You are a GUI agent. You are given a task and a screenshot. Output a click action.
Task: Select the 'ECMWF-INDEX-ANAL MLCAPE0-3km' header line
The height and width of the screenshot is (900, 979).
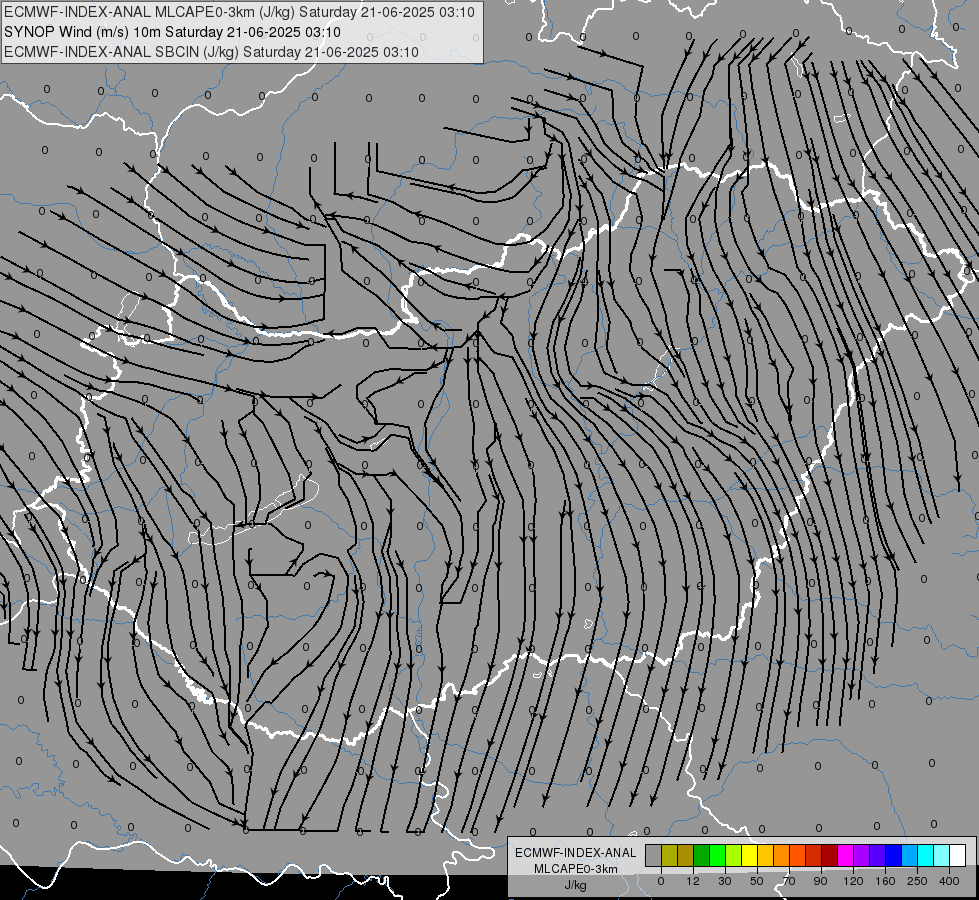239,12
